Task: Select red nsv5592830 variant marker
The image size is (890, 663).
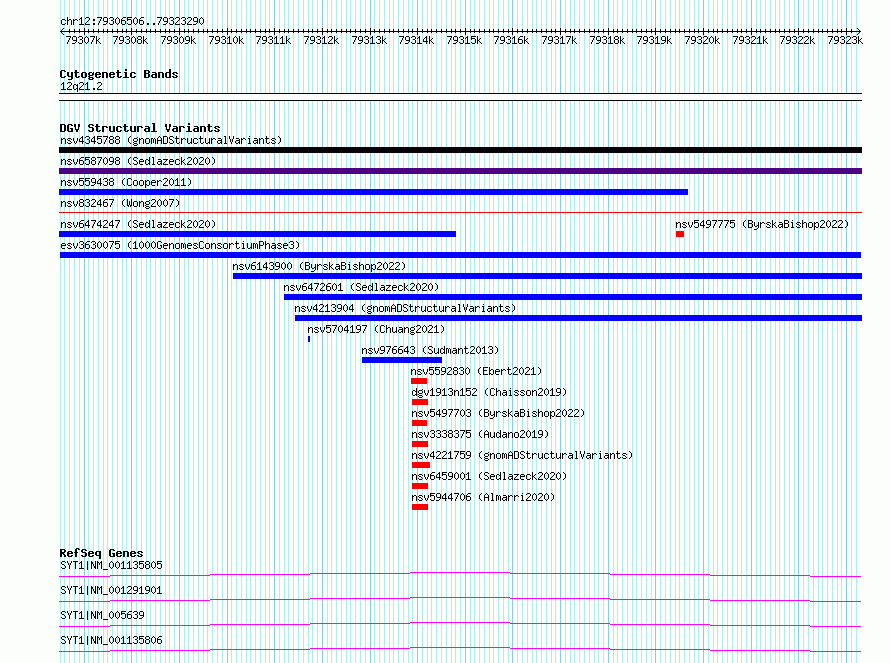Action: (x=419, y=381)
